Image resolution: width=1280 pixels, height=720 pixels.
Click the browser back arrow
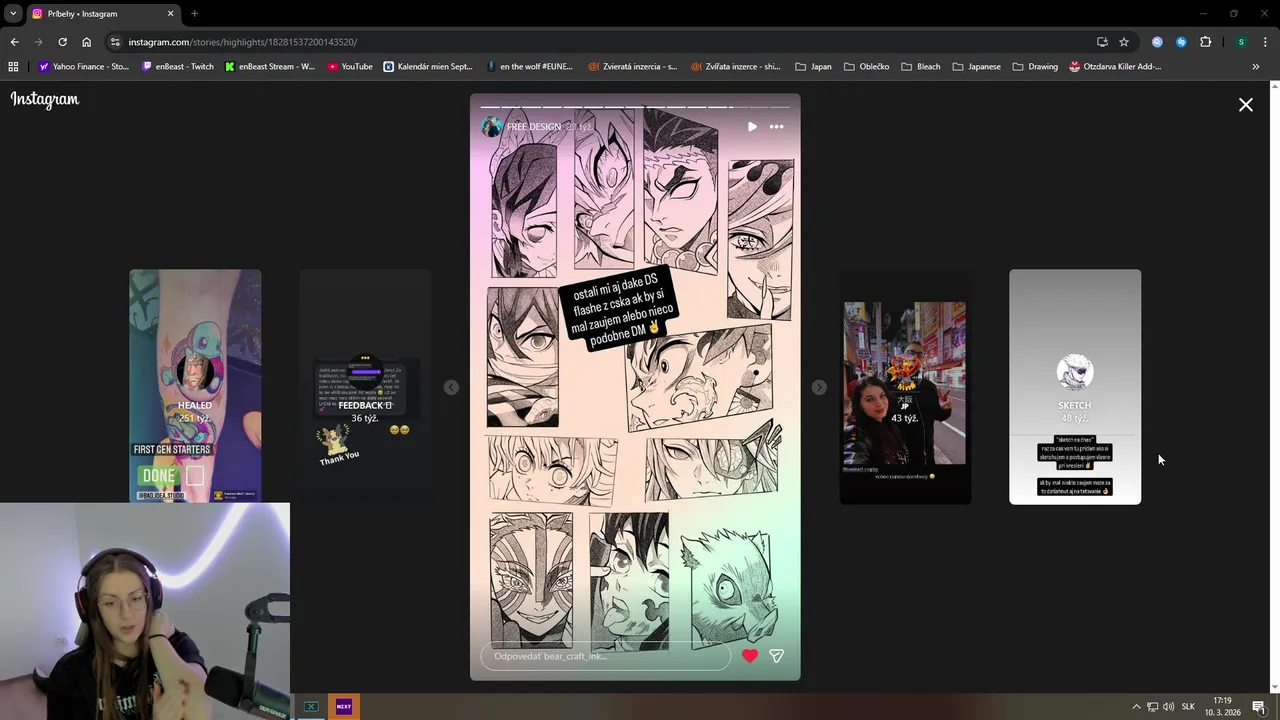pos(14,42)
